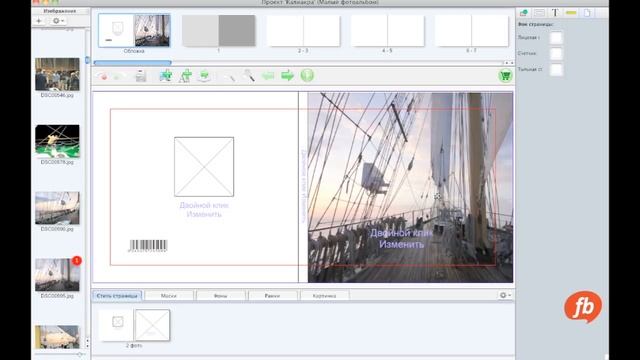Click the spine text on the cover
Image resolution: width=640 pixels, height=360 pixels.
pos(303,186)
